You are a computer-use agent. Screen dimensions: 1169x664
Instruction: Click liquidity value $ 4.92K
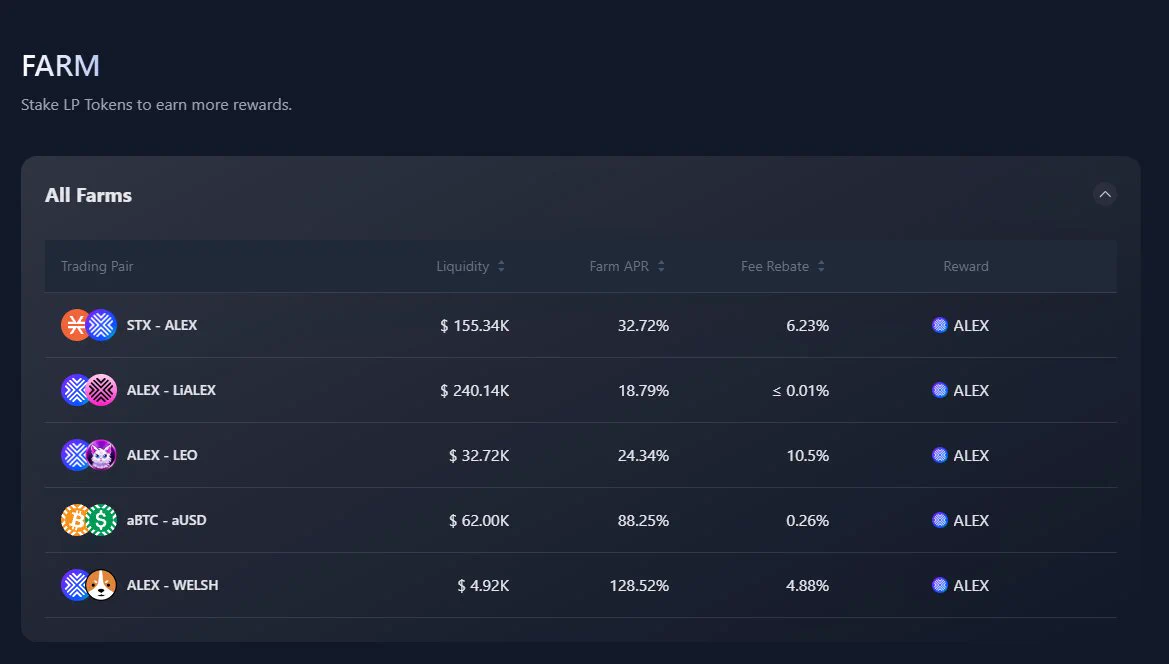[x=483, y=586]
